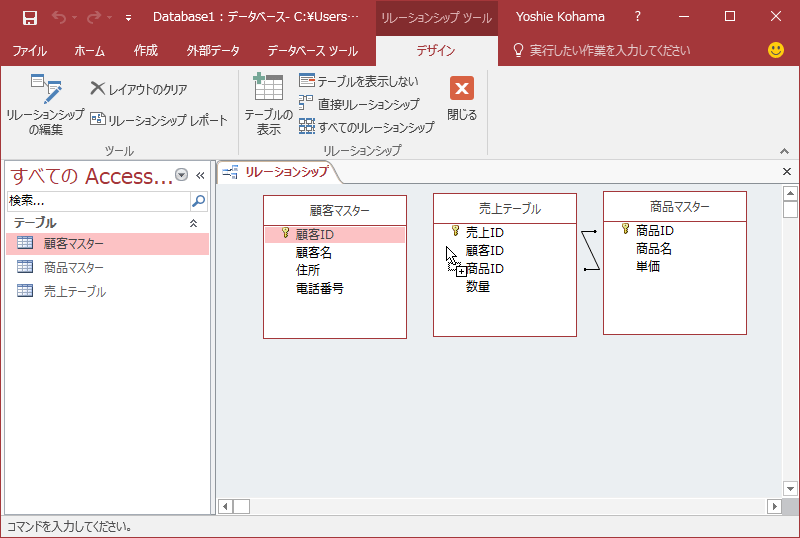Image resolution: width=800 pixels, height=538 pixels.
Task: Click the Yoshie Kohama account name
Action: point(560,17)
